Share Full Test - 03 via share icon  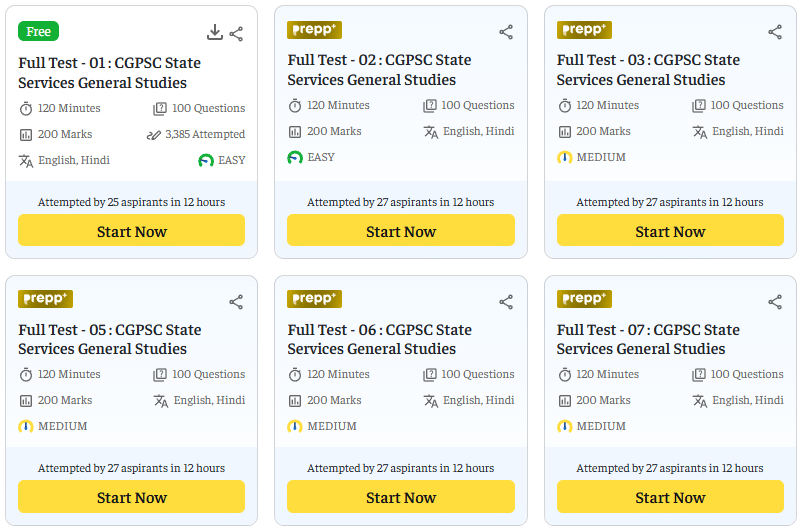pos(775,32)
